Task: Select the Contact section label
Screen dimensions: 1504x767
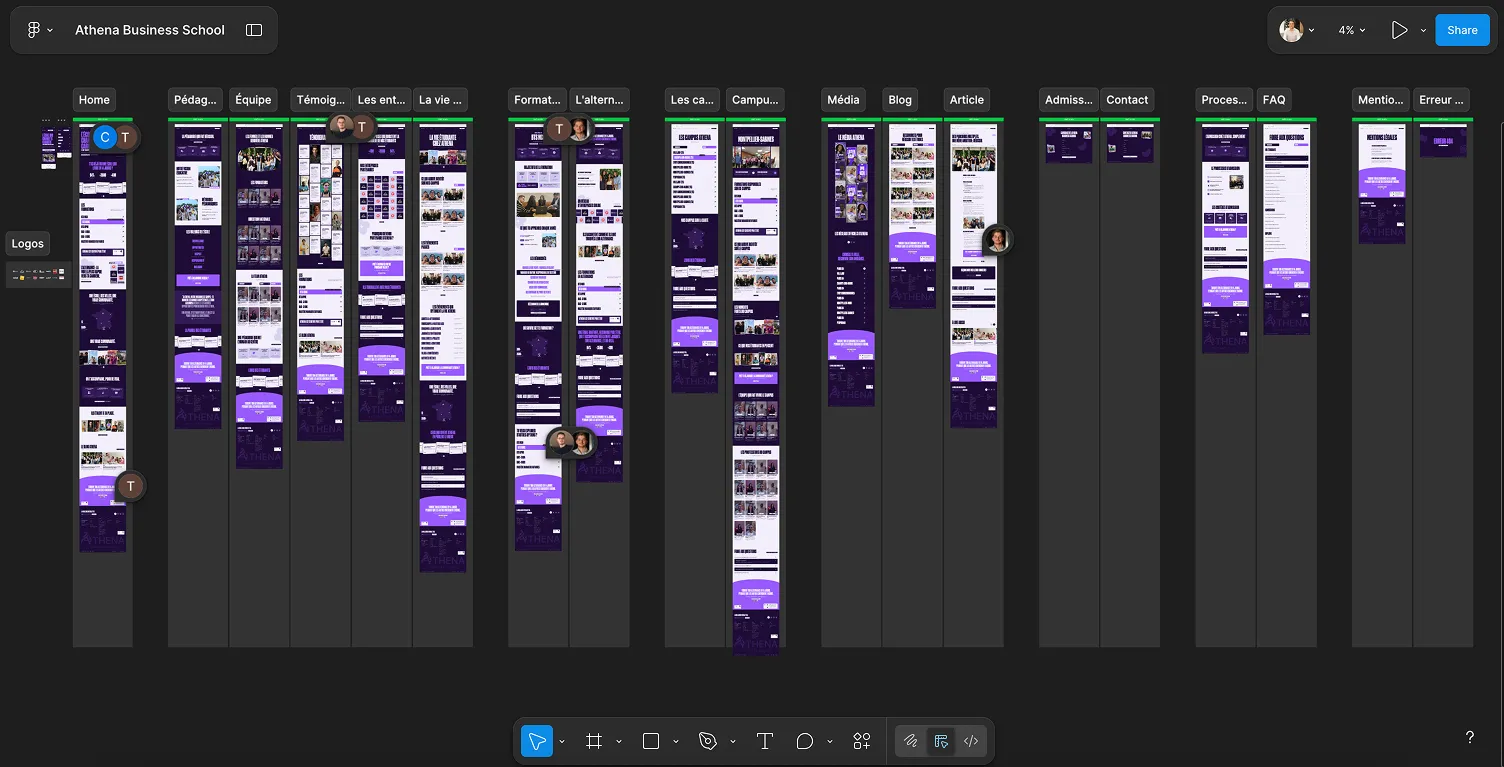Action: (x=1127, y=99)
